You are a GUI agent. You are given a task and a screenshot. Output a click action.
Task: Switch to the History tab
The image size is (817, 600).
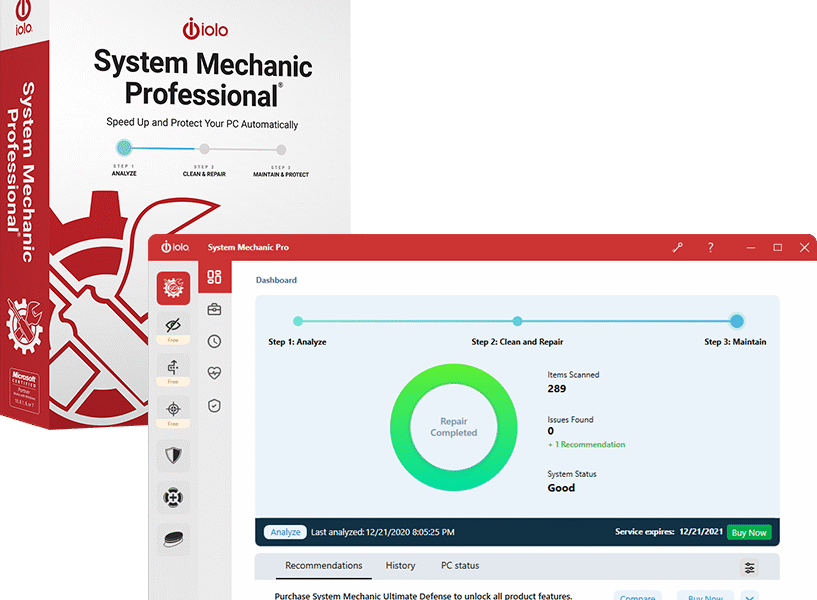tap(400, 566)
